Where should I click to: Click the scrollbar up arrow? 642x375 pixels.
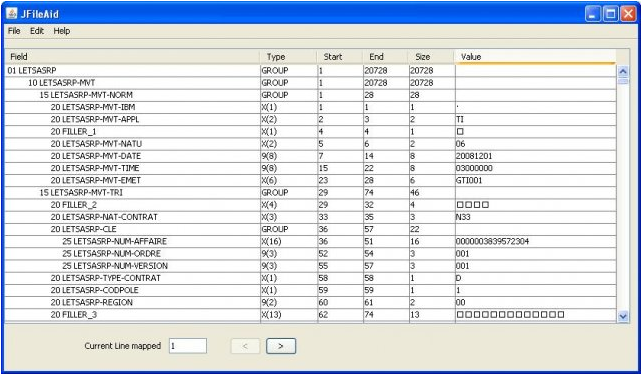click(x=623, y=71)
